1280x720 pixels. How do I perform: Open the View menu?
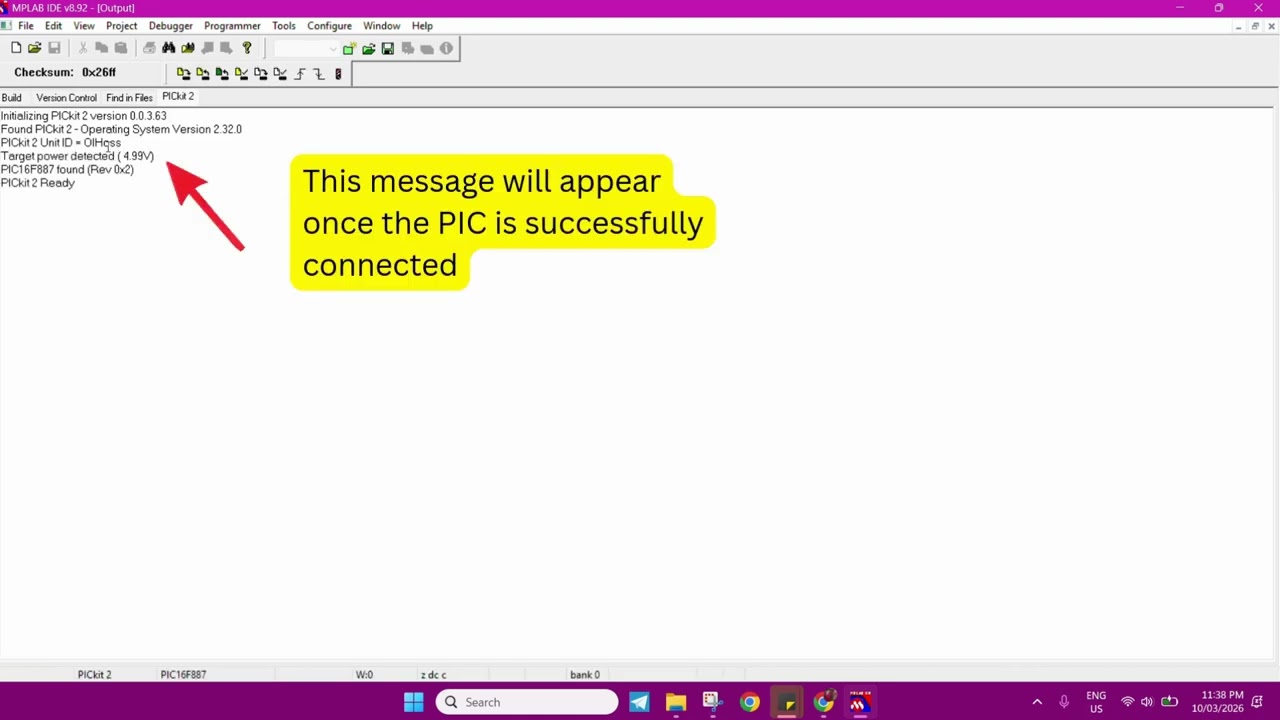pos(84,26)
